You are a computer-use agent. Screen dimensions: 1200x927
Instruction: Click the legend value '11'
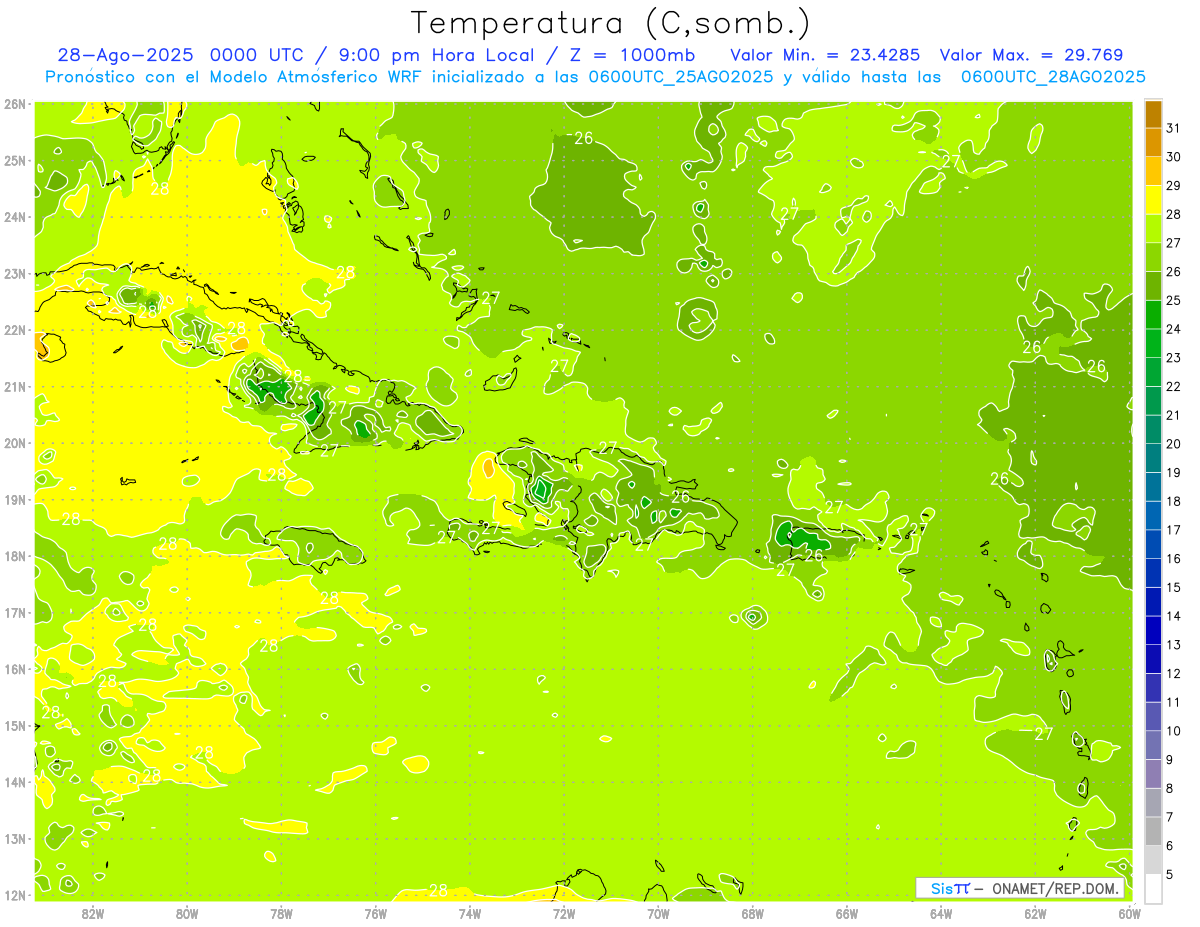point(1173,702)
